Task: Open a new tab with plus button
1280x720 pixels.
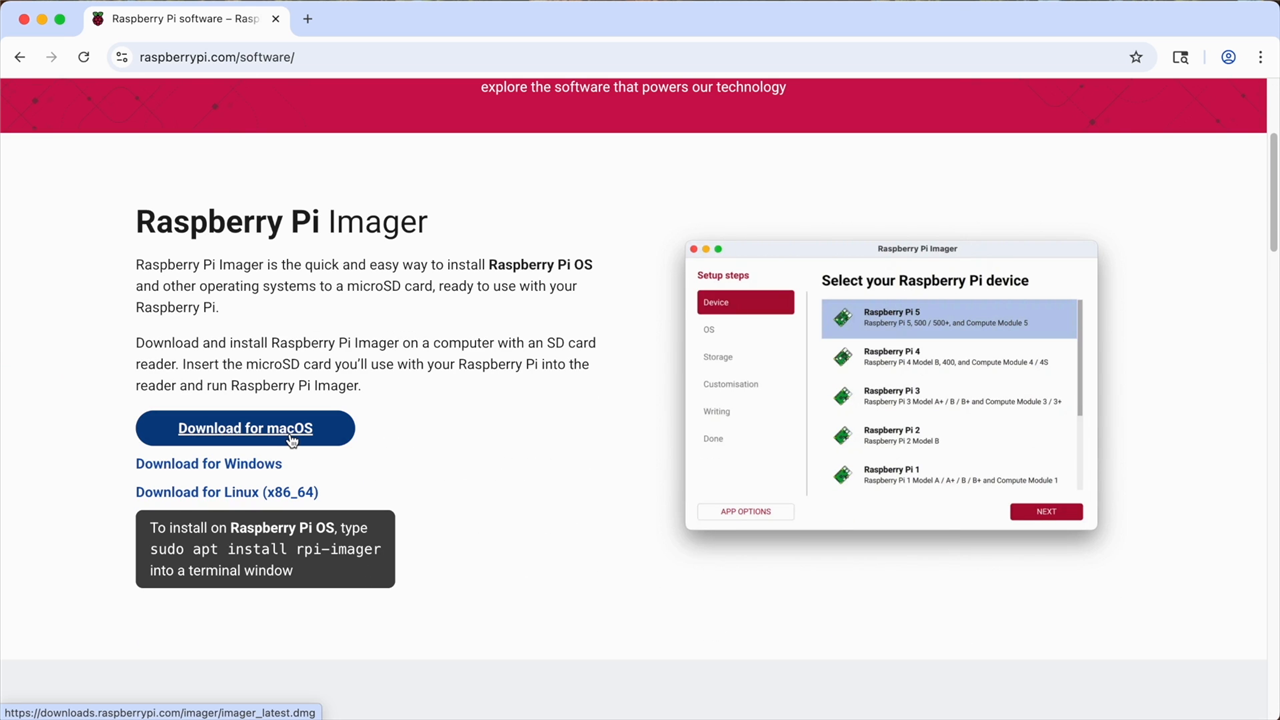Action: click(x=307, y=19)
